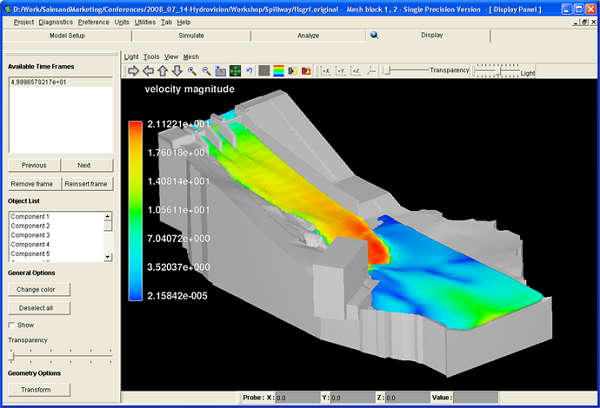This screenshot has height=408, width=600.
Task: Open the Preference menu
Action: (94, 22)
